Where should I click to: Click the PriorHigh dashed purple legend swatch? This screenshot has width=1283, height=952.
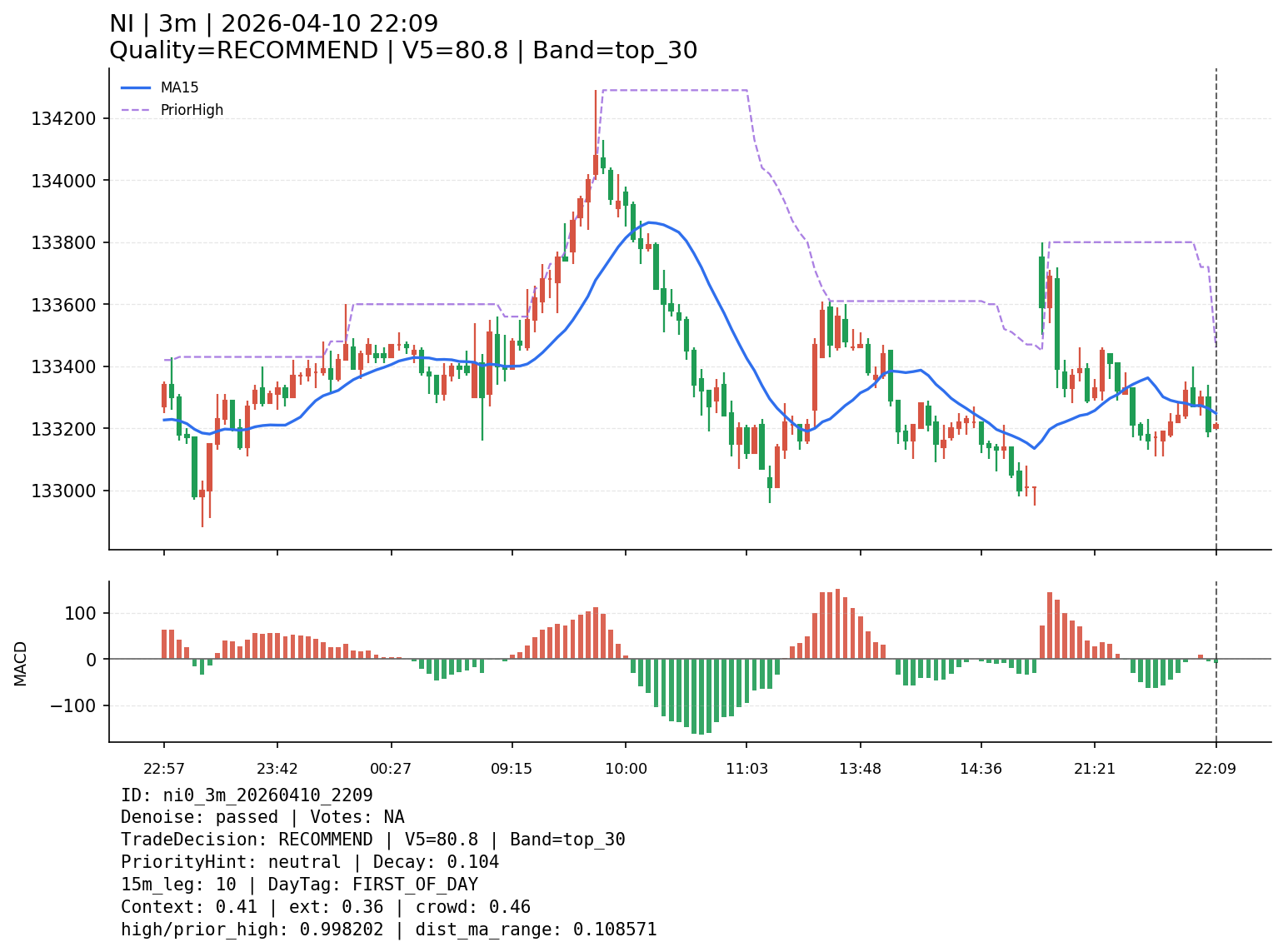[x=136, y=110]
